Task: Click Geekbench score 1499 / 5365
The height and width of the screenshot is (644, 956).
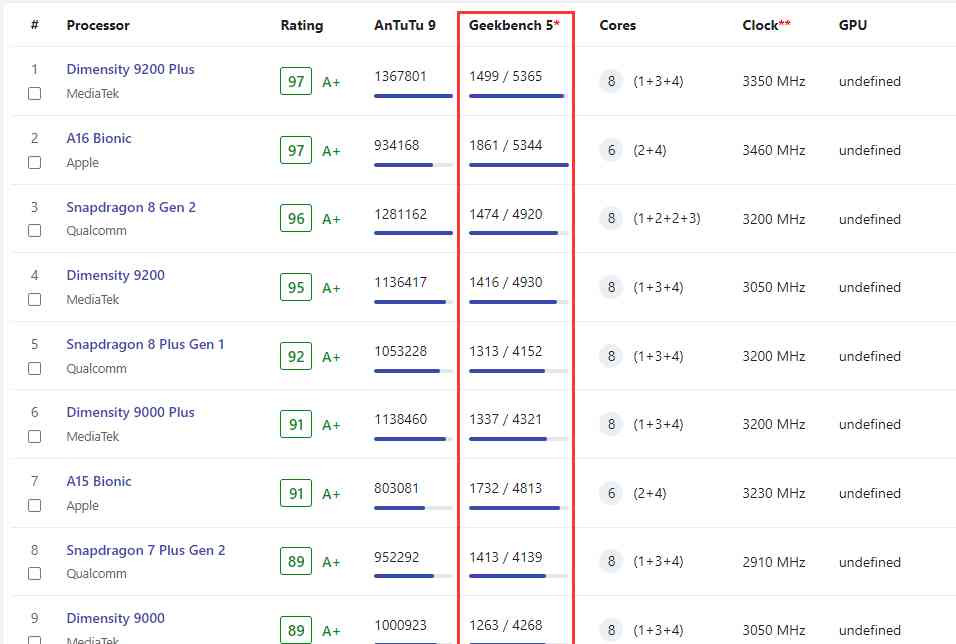Action: pyautogui.click(x=505, y=76)
